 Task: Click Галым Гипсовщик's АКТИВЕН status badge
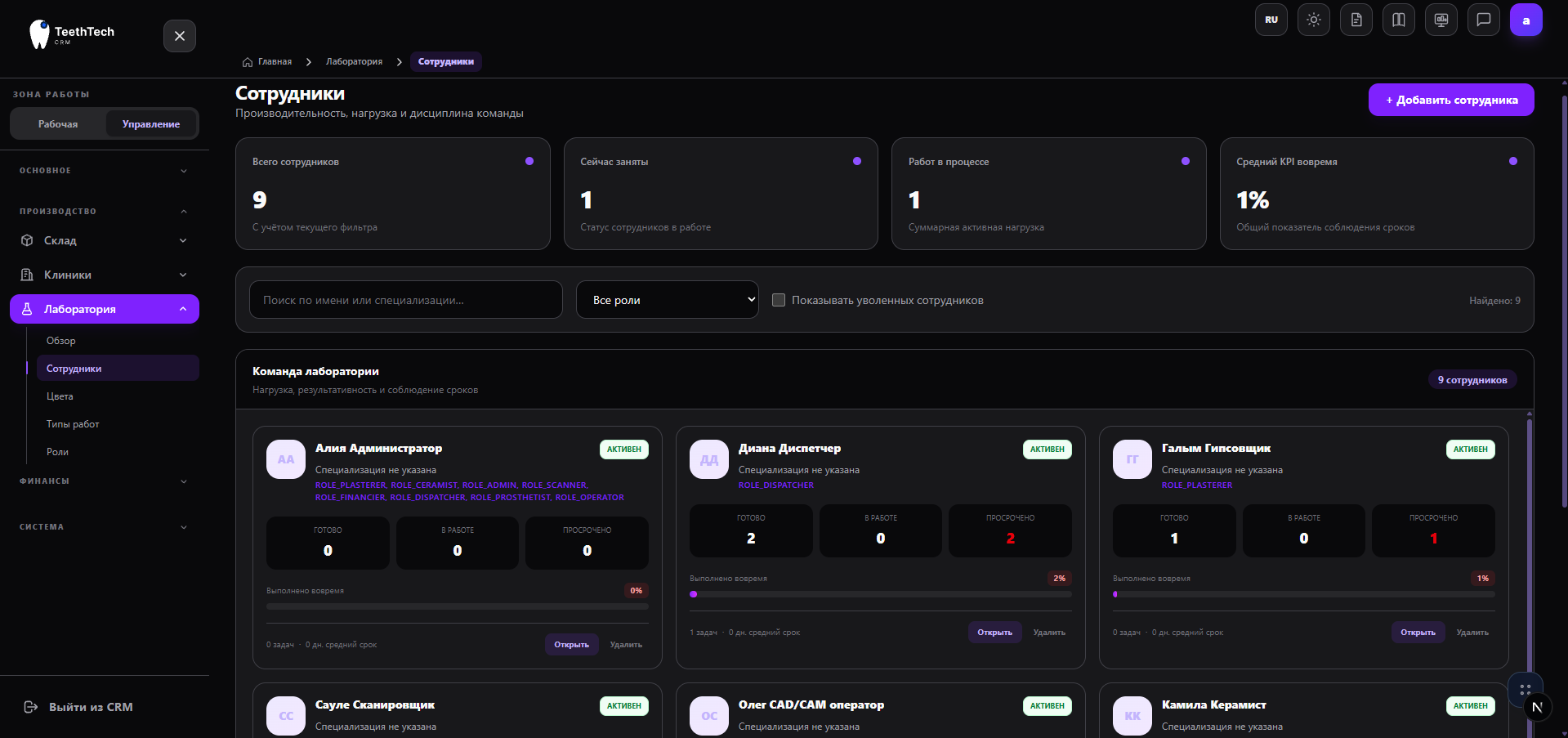[1471, 450]
